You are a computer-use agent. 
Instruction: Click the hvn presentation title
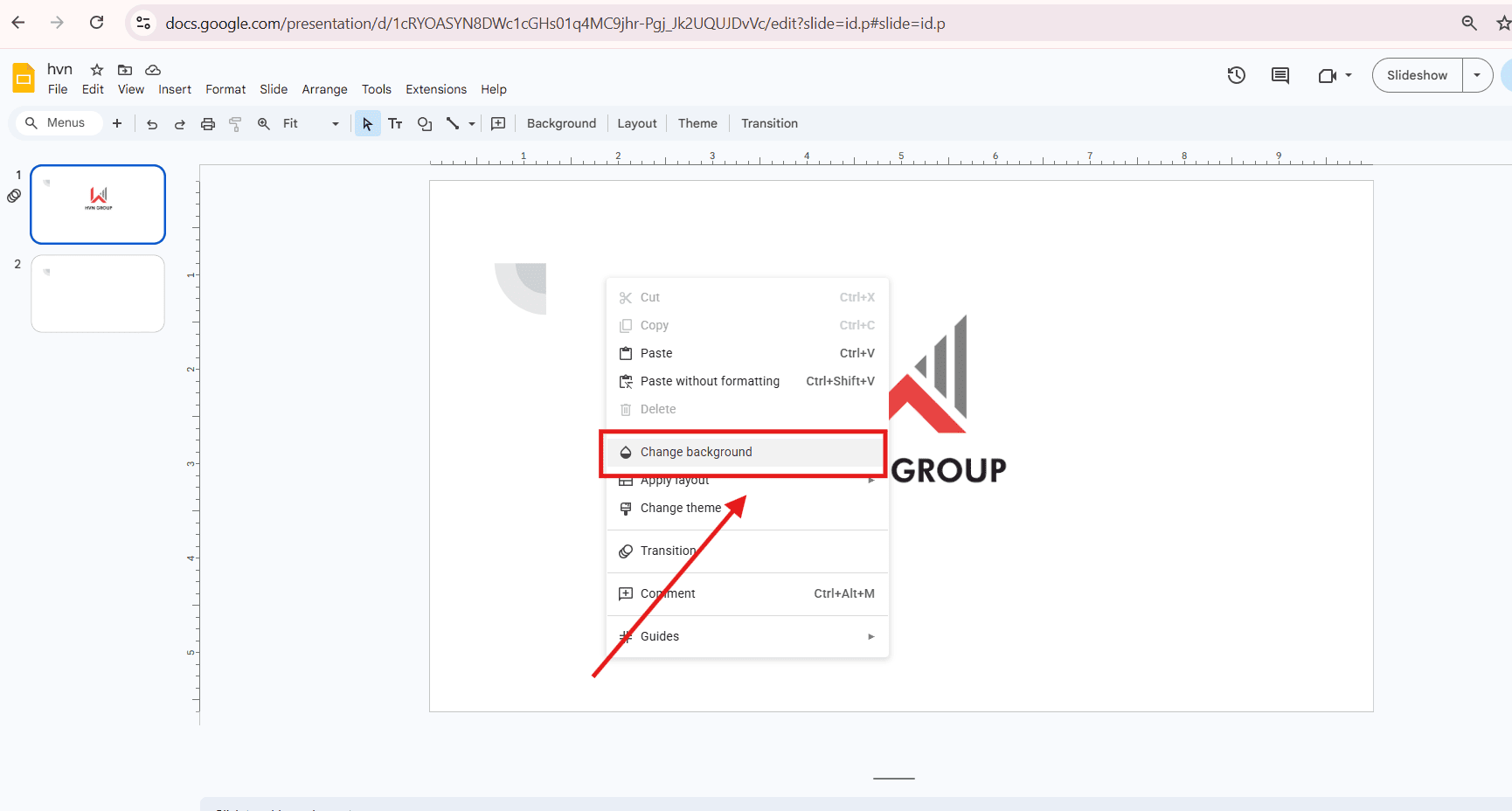59,69
